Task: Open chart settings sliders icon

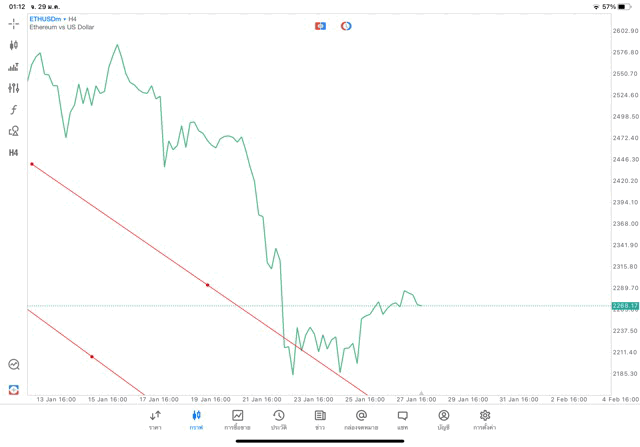Action: (14, 88)
